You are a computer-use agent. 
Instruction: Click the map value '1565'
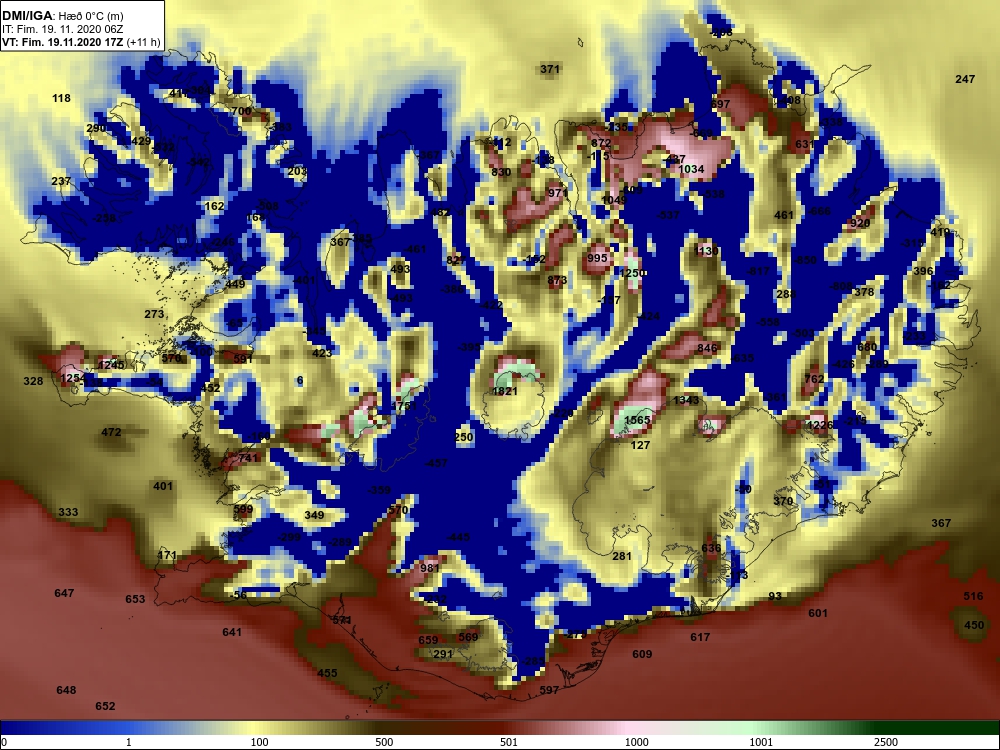point(637,420)
